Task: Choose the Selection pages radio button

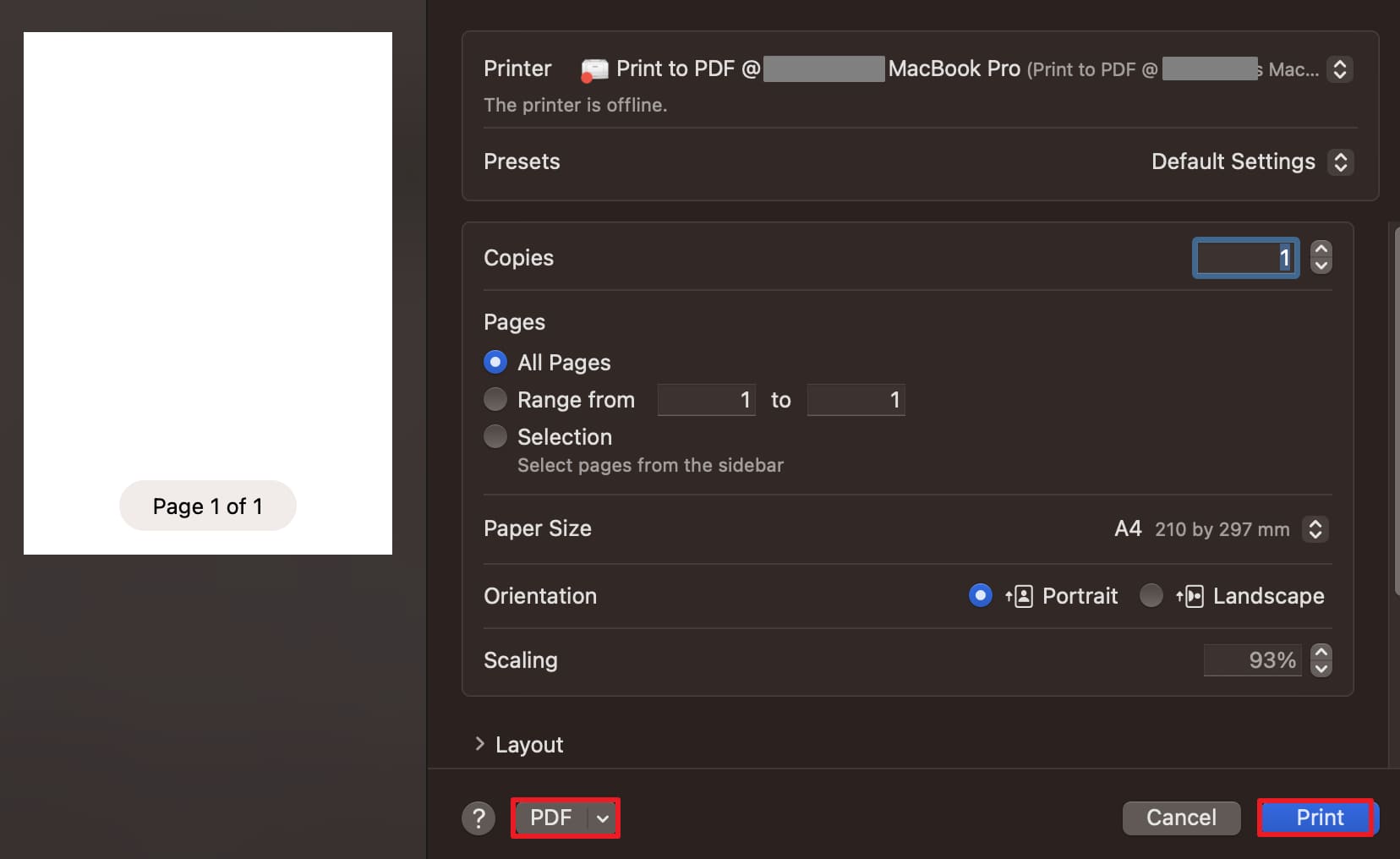Action: 495,436
